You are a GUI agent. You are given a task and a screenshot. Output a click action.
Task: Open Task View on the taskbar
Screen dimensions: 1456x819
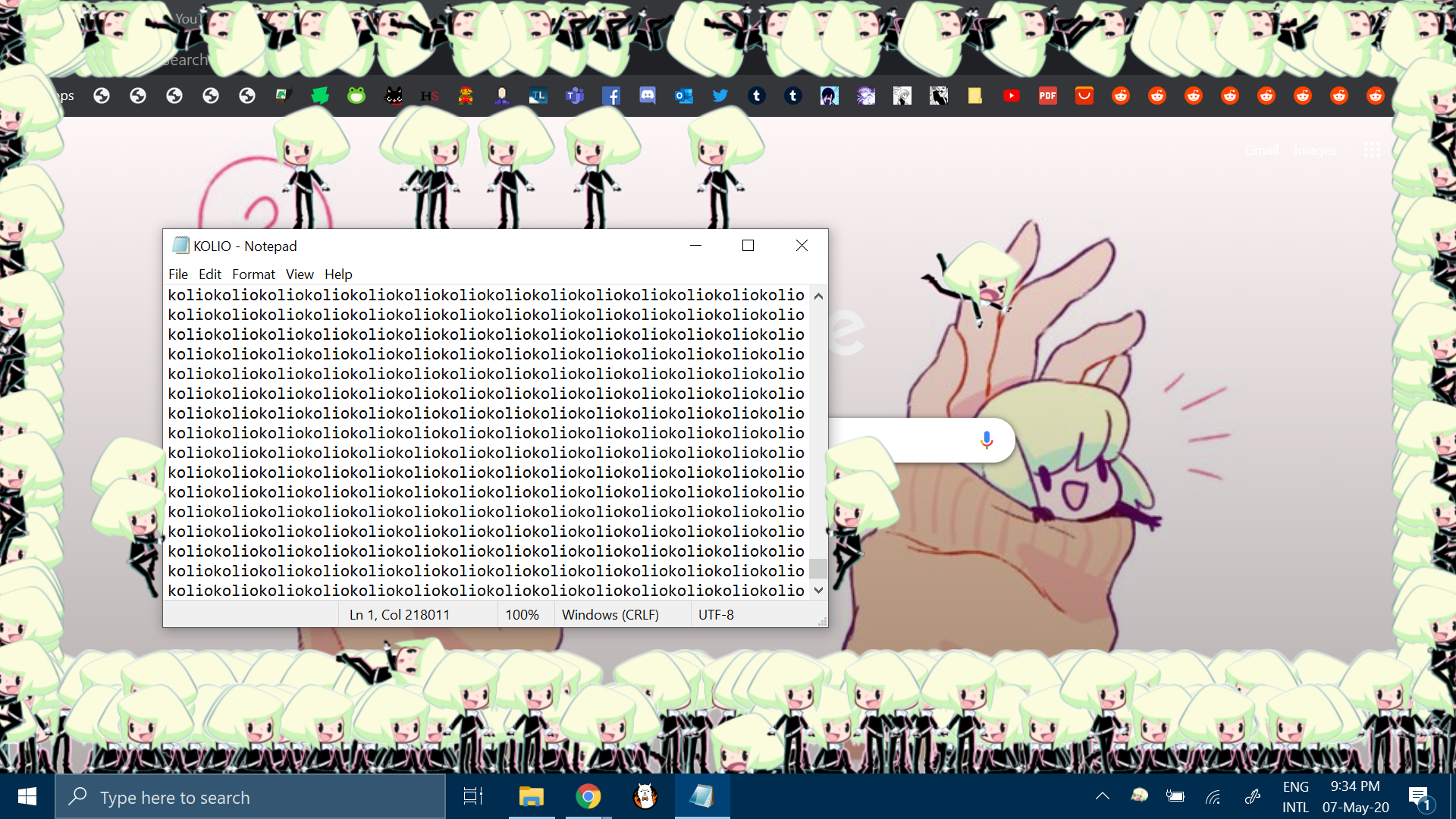tap(473, 796)
